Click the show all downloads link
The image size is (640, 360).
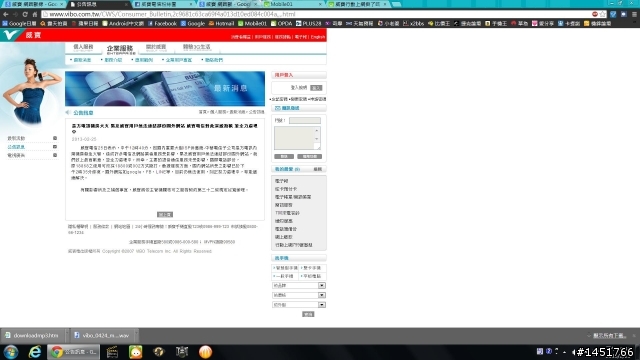click(609, 336)
